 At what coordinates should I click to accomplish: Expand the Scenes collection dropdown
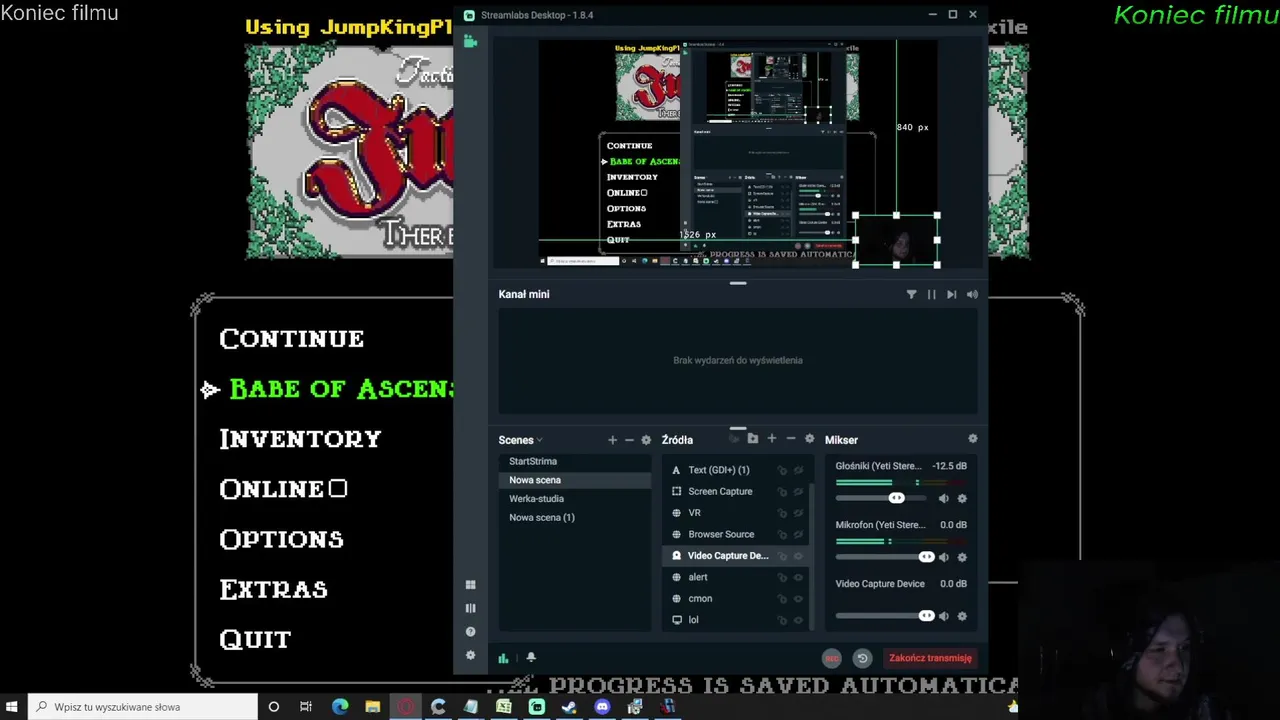(521, 440)
